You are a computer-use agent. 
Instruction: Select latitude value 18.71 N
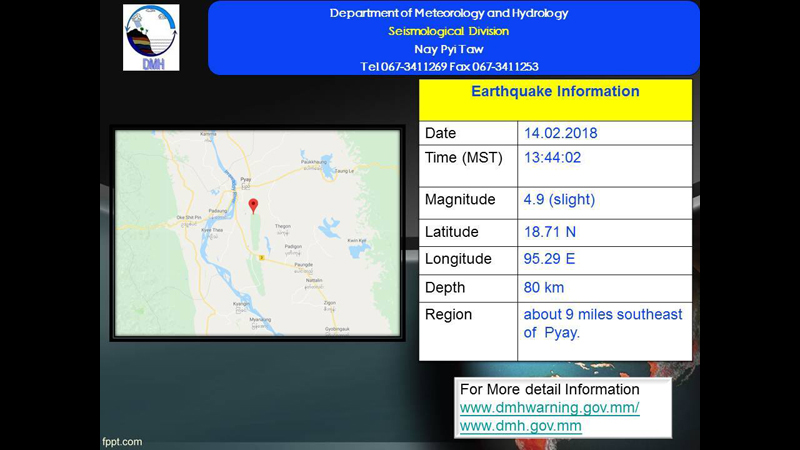[549, 232]
